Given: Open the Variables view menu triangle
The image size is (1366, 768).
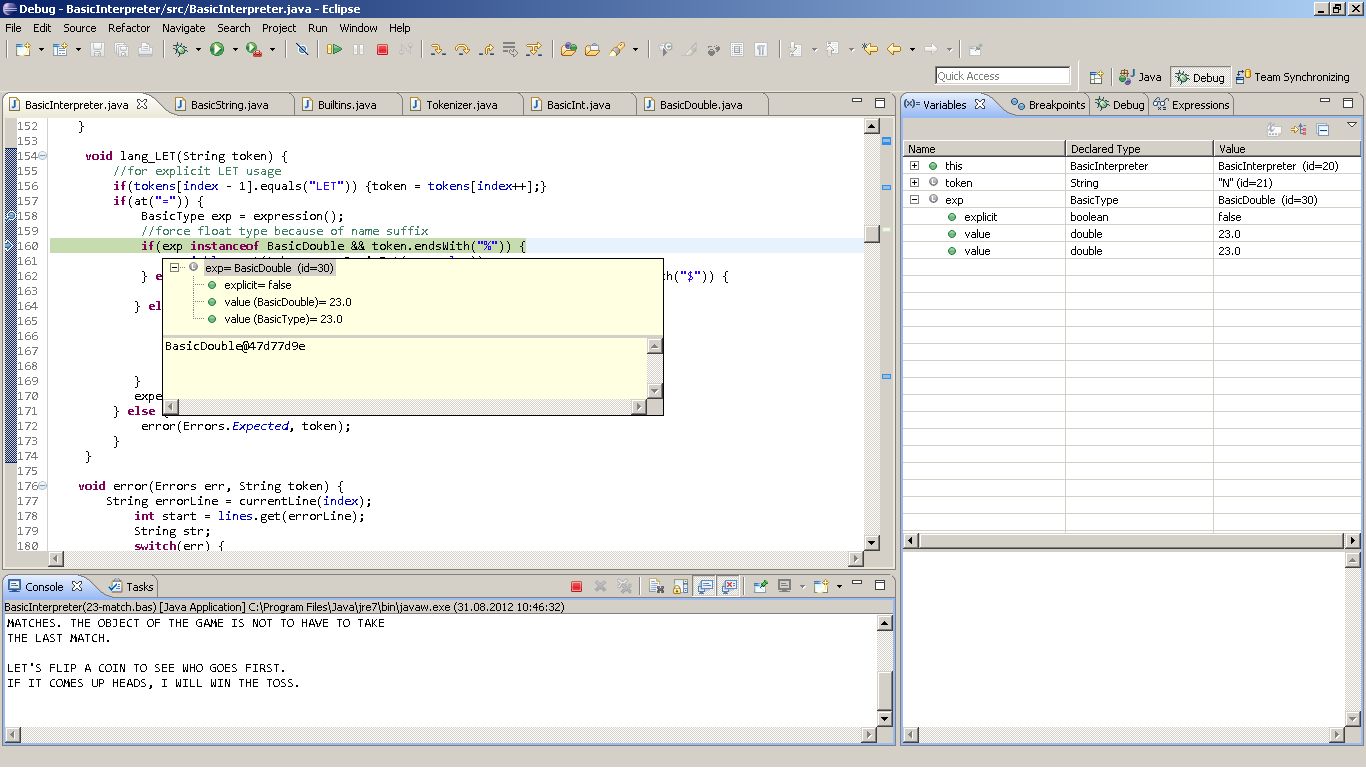Looking at the screenshot, I should point(1352,126).
